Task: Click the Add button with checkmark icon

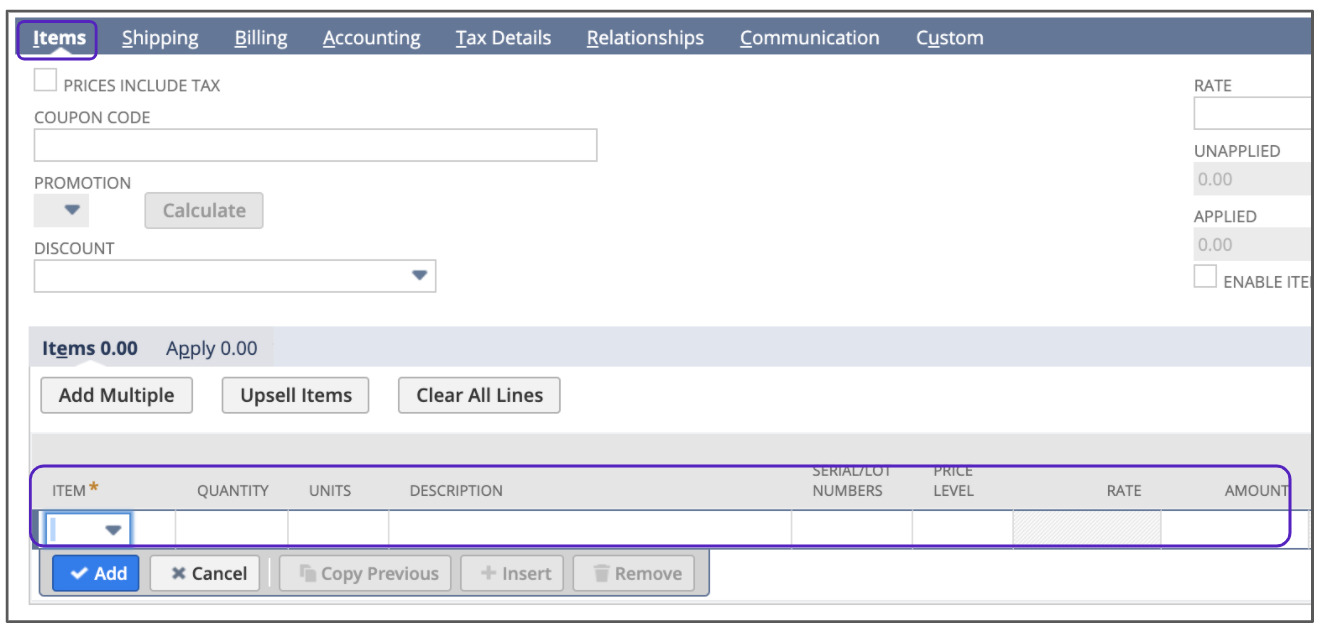Action: pyautogui.click(x=96, y=574)
